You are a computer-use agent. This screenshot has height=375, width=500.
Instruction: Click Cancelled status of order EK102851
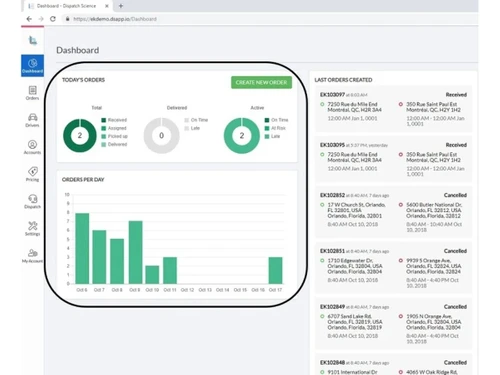tap(455, 251)
